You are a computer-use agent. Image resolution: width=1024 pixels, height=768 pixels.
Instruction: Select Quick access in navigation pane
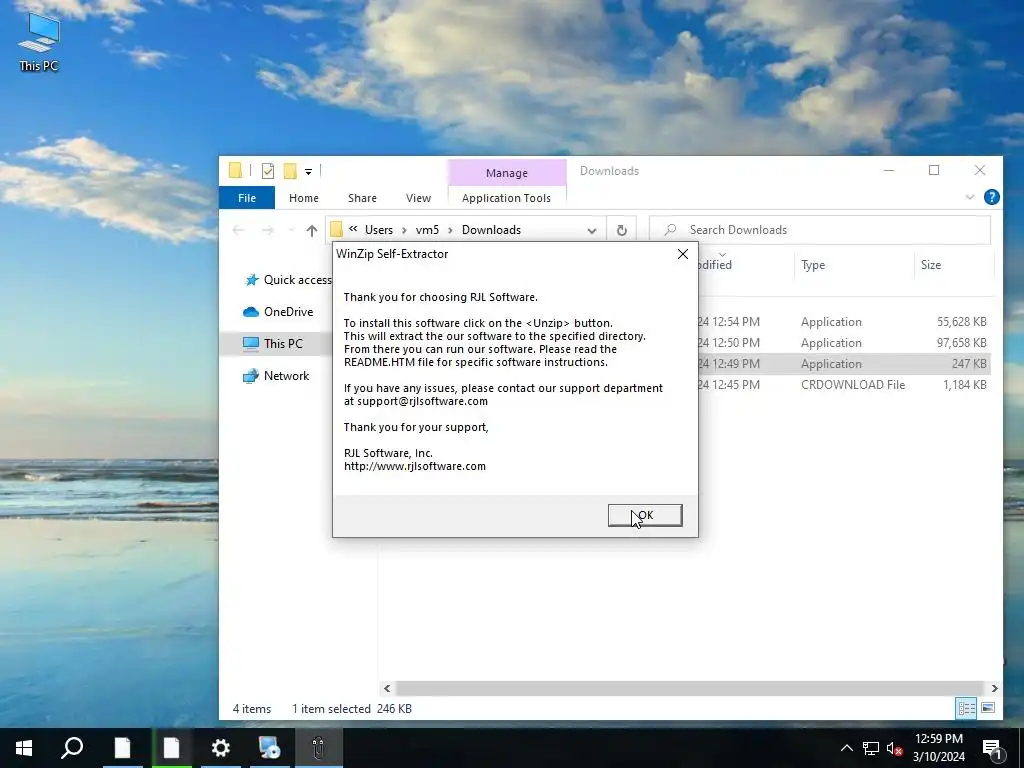click(287, 280)
